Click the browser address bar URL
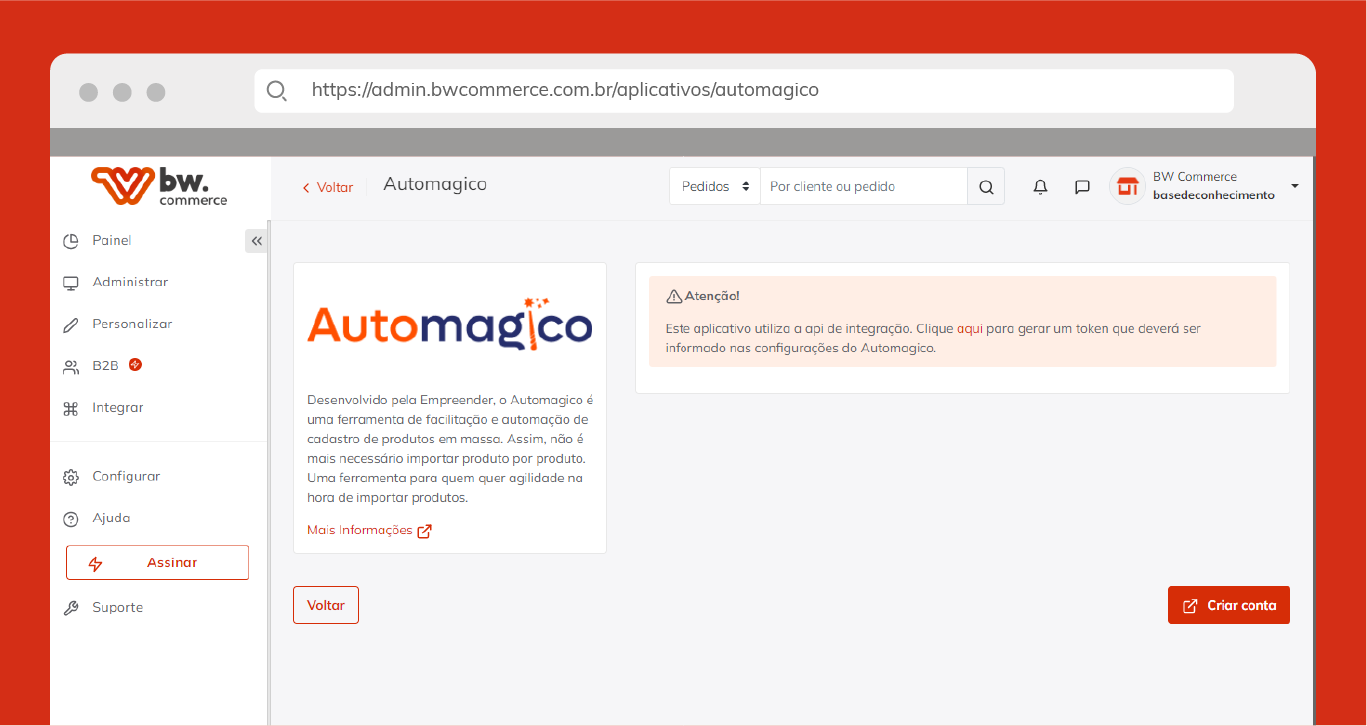Viewport: 1367px width, 726px height. pos(565,90)
